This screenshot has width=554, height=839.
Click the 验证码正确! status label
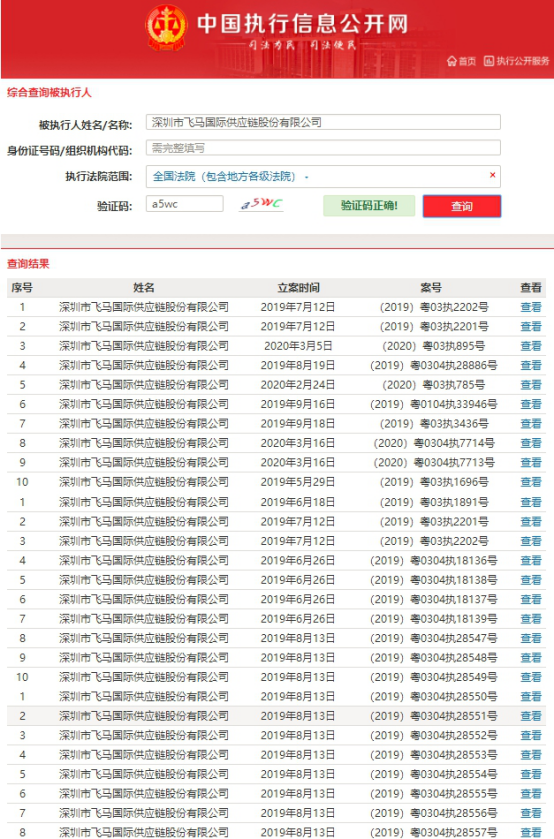point(369,205)
